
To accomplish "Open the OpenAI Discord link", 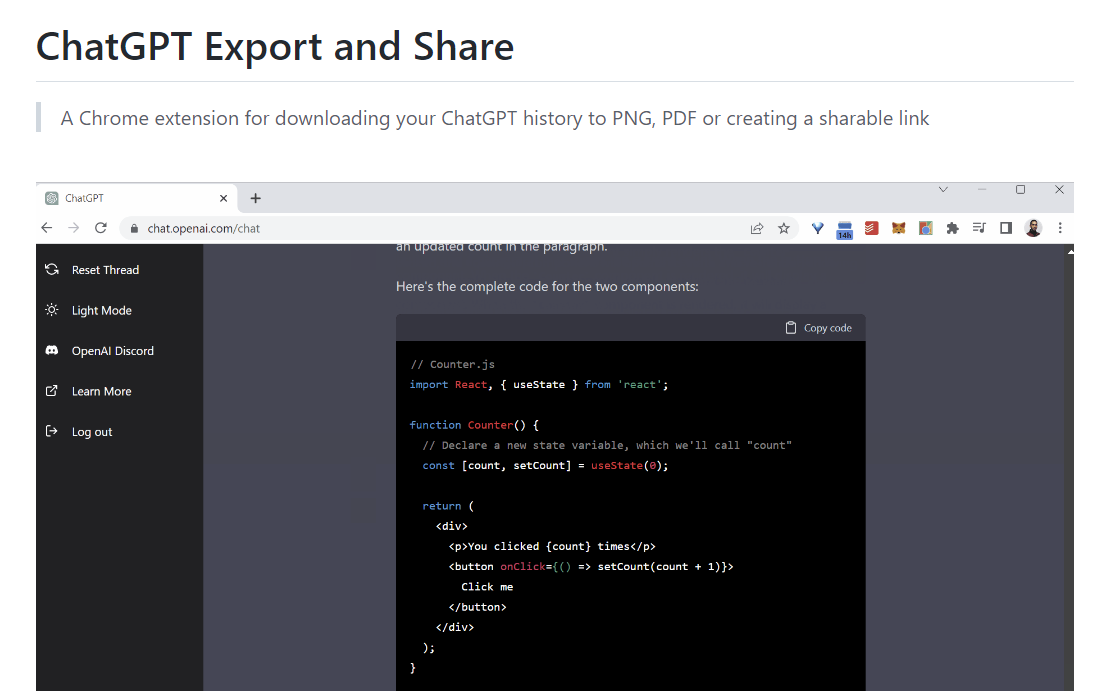I will pyautogui.click(x=112, y=351).
